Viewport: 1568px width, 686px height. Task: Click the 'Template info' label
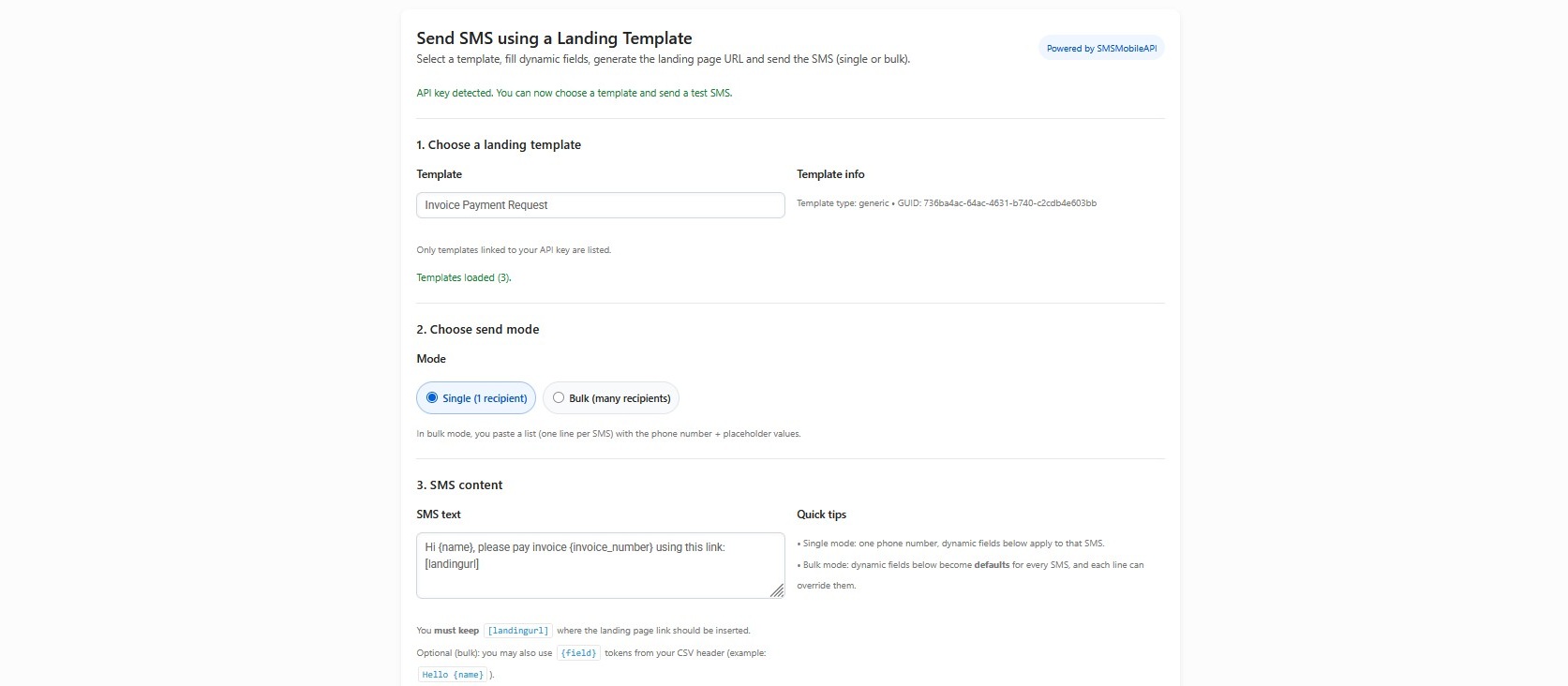pyautogui.click(x=830, y=174)
